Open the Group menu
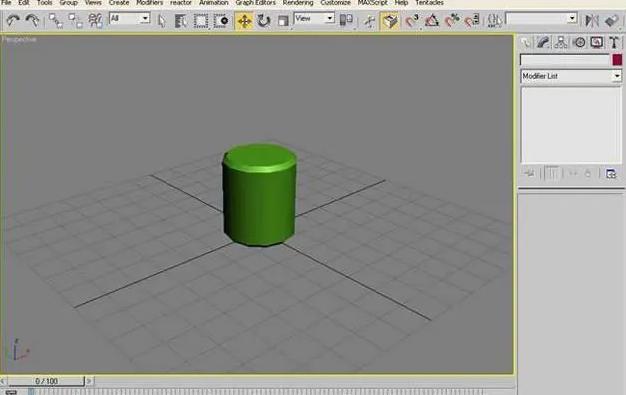Image resolution: width=626 pixels, height=395 pixels. point(68,3)
